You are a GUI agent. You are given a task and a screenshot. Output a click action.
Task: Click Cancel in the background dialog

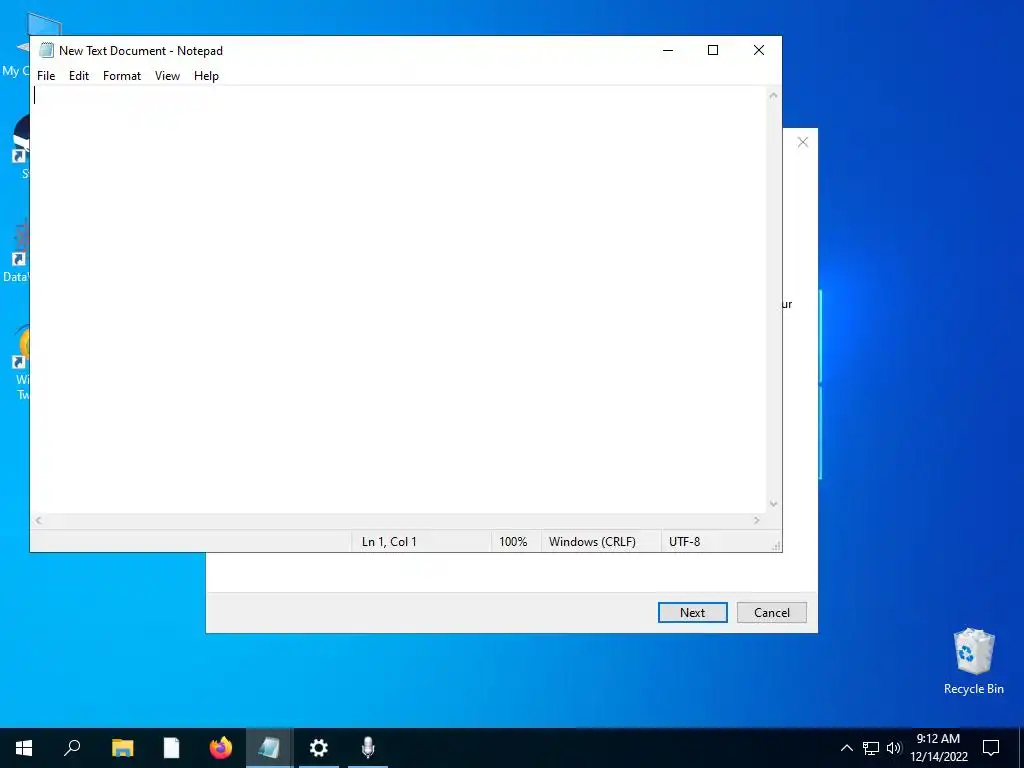pyautogui.click(x=772, y=613)
